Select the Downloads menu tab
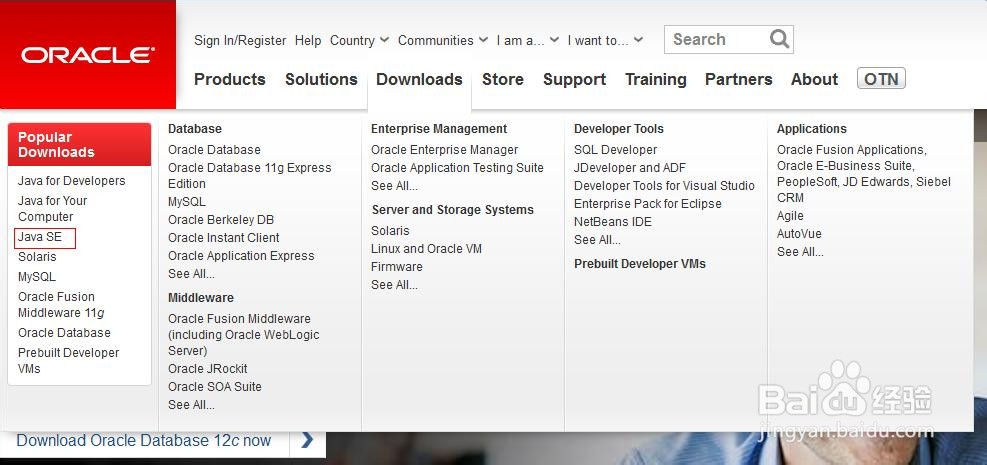Screen dimensions: 987x465 point(419,79)
